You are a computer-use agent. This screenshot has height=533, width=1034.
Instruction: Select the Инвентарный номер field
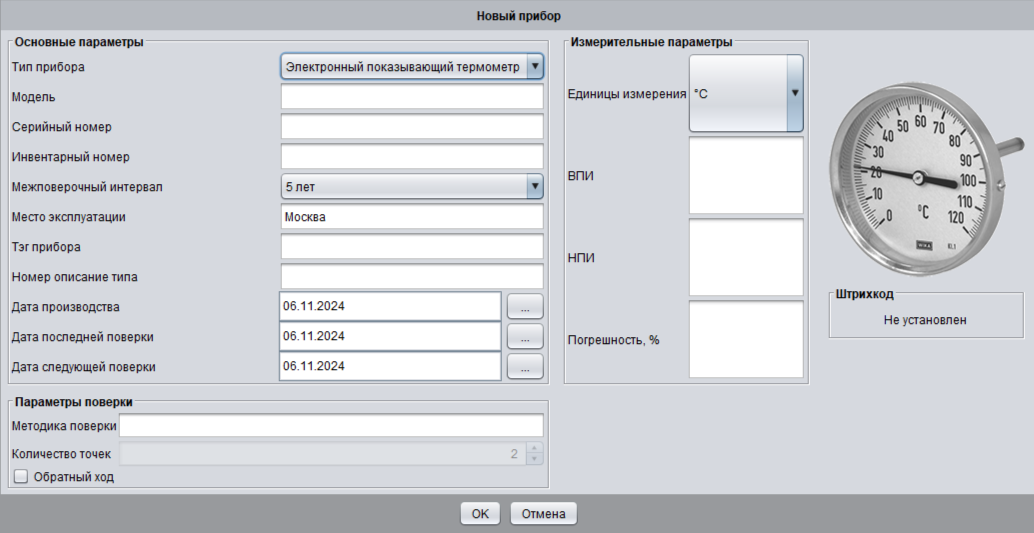tap(411, 157)
